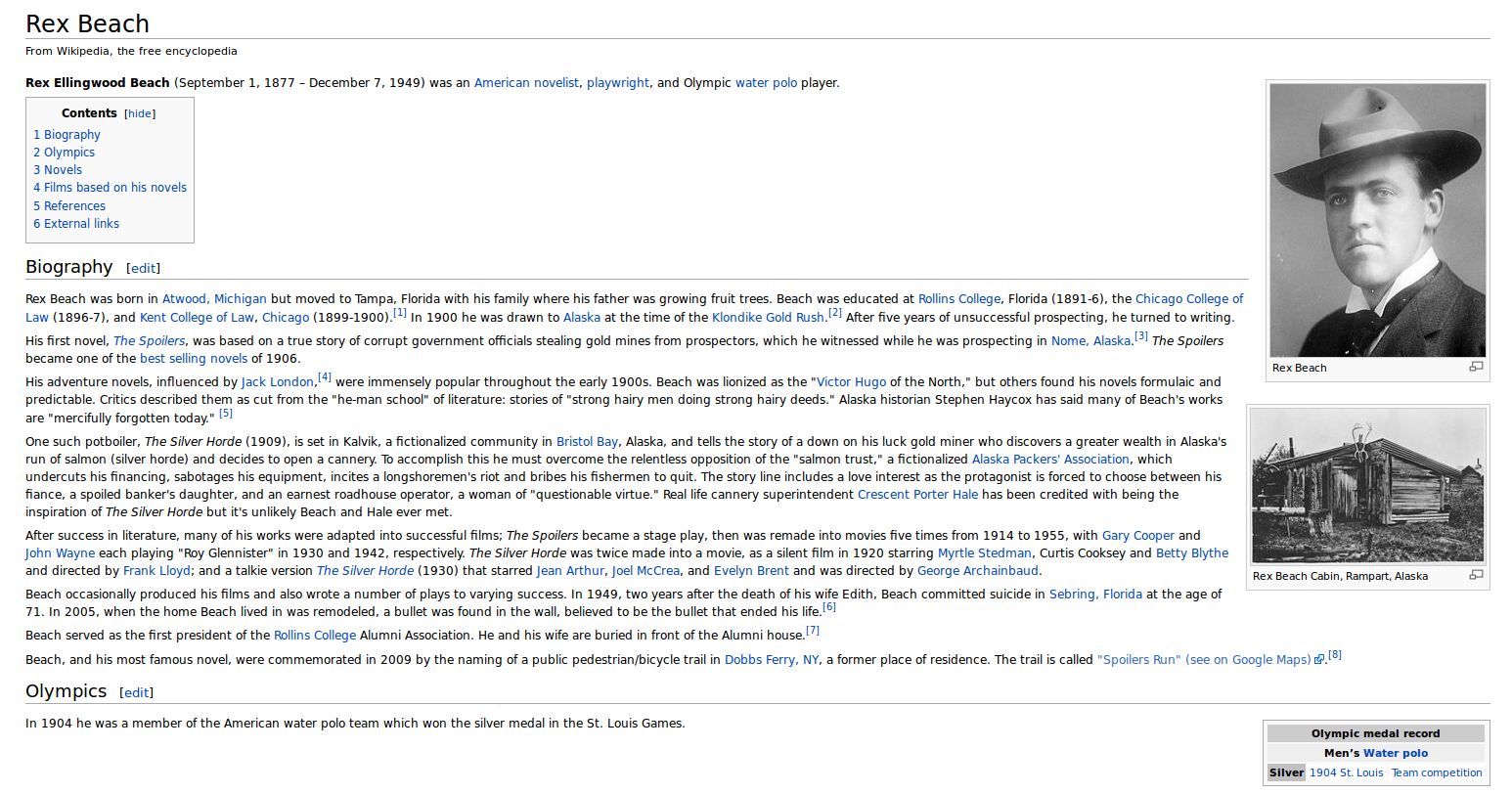This screenshot has height=794, width=1512.
Task: Follow the Jack London link
Action: [x=277, y=382]
